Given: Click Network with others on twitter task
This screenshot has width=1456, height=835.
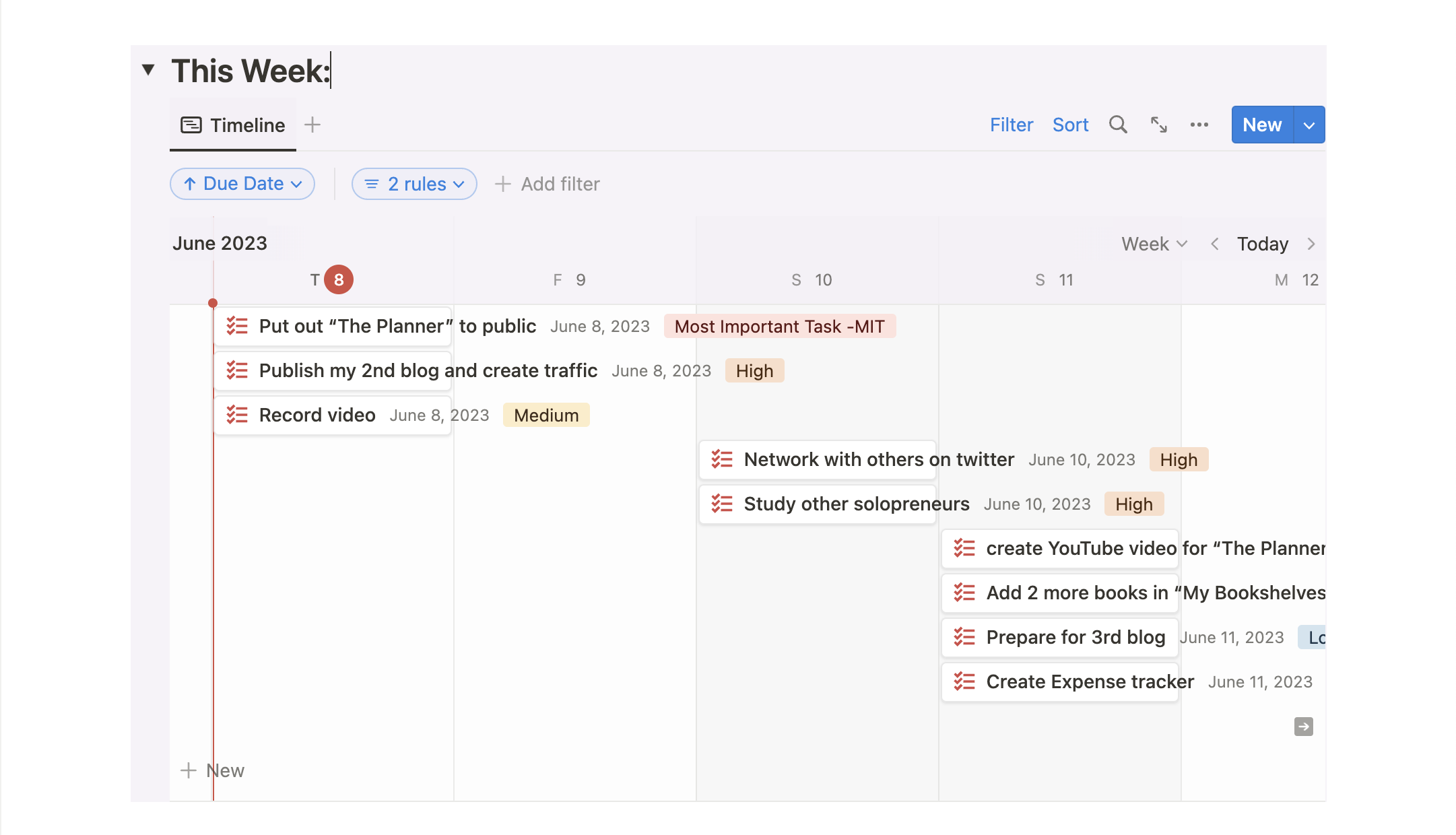Looking at the screenshot, I should (818, 459).
